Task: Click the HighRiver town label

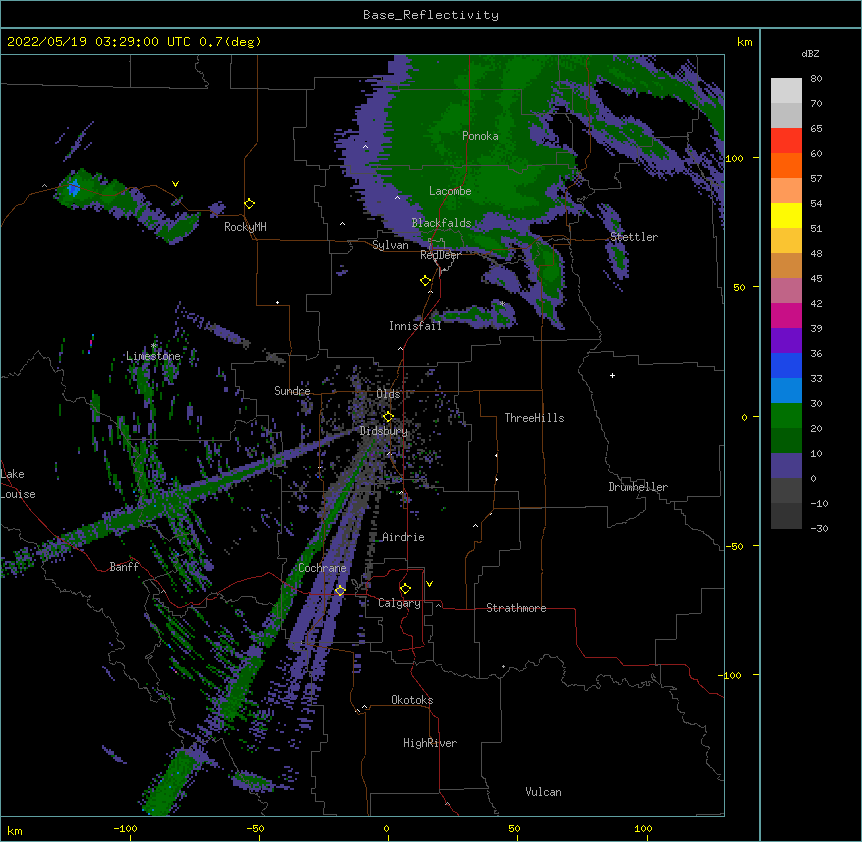Action: point(430,743)
